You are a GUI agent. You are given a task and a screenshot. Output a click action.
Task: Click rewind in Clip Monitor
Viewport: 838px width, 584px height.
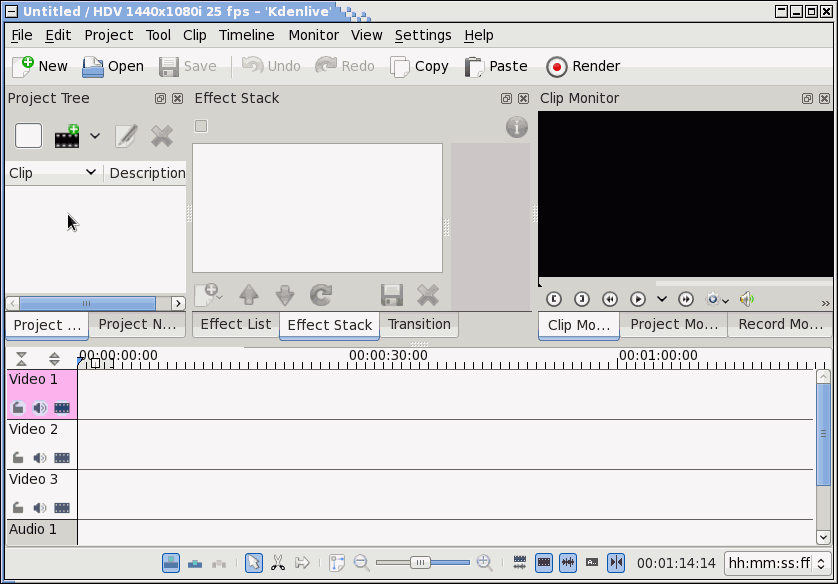click(x=610, y=299)
